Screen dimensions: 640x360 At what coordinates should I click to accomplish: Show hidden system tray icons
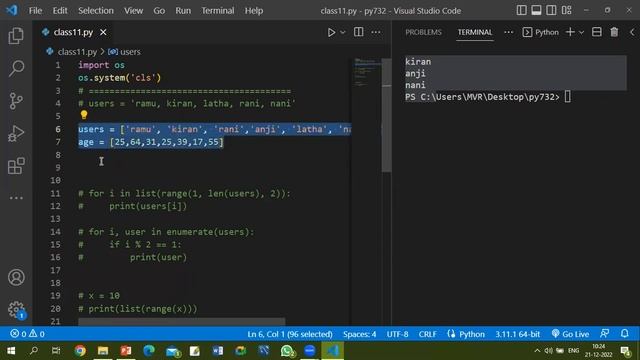pyautogui.click(x=537, y=351)
